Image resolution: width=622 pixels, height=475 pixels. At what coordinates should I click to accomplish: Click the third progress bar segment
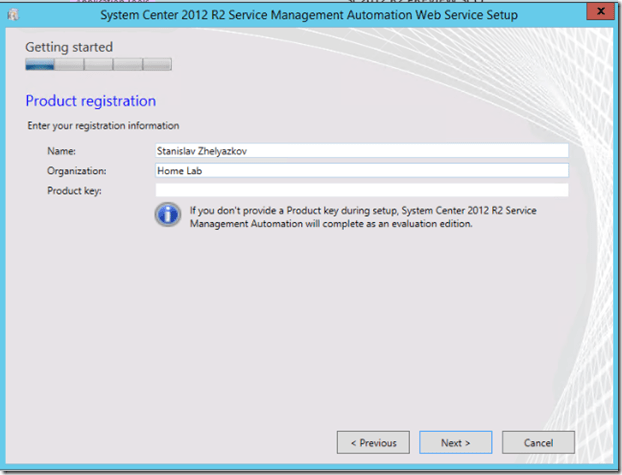point(99,65)
